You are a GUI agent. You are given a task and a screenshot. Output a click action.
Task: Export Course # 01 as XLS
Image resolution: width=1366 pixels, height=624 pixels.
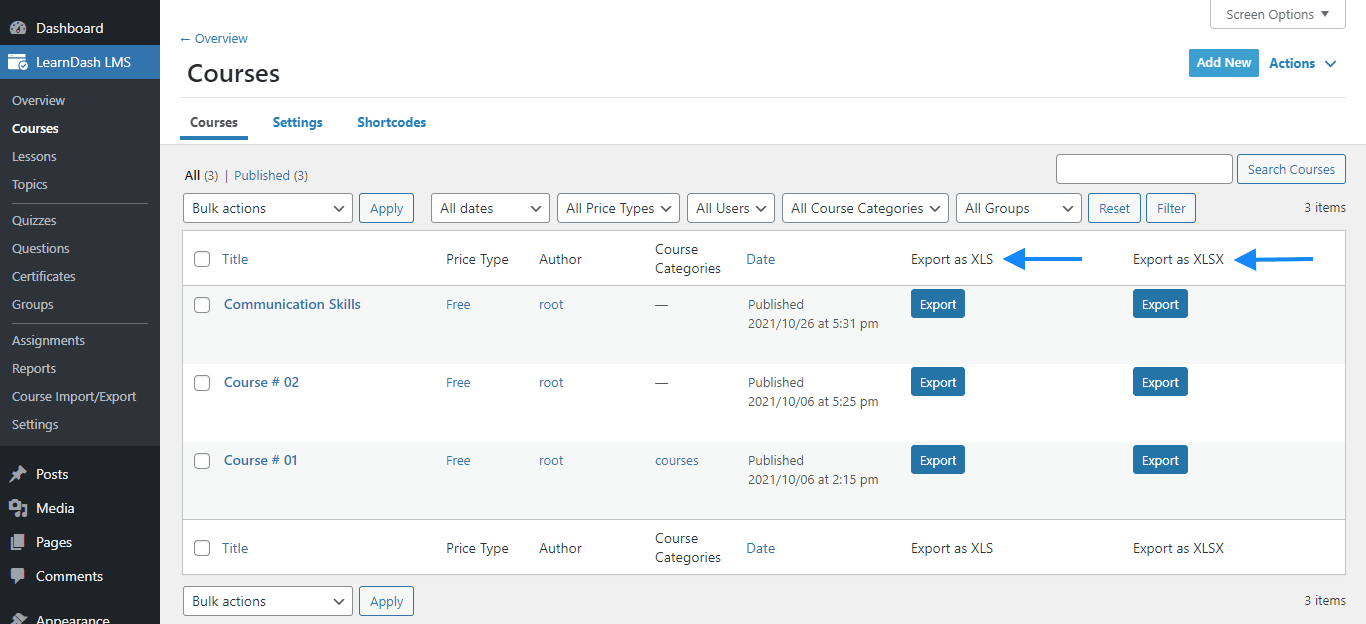(x=938, y=460)
